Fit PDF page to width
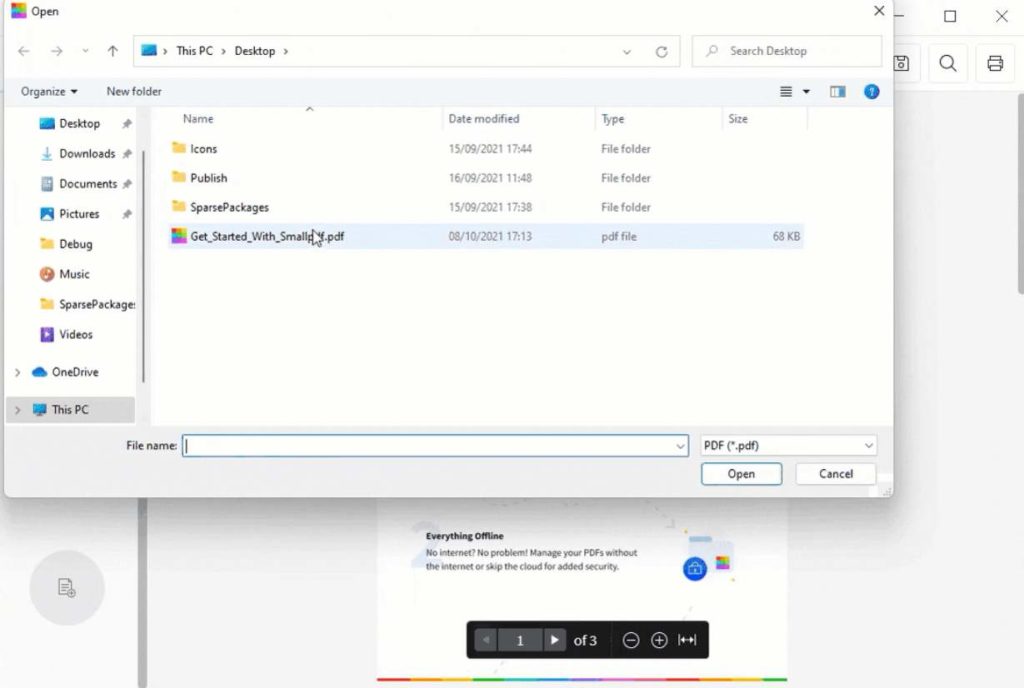1024x688 pixels. [x=687, y=640]
